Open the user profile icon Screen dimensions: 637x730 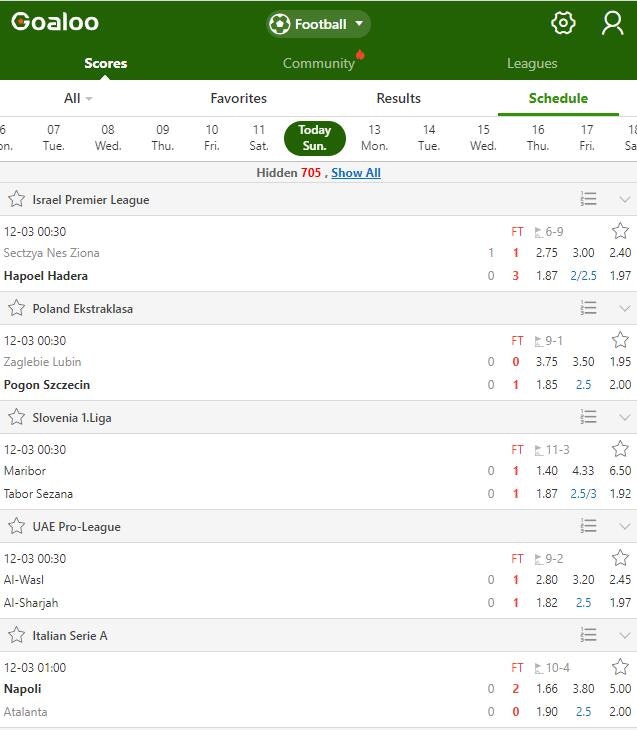tap(612, 23)
